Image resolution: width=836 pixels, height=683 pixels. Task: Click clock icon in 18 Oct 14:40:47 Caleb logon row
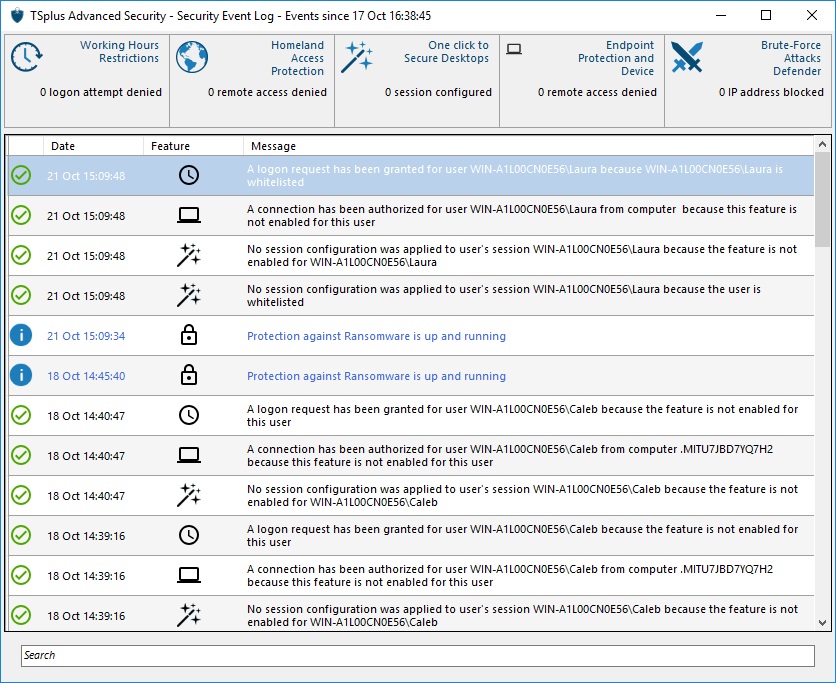[189, 415]
